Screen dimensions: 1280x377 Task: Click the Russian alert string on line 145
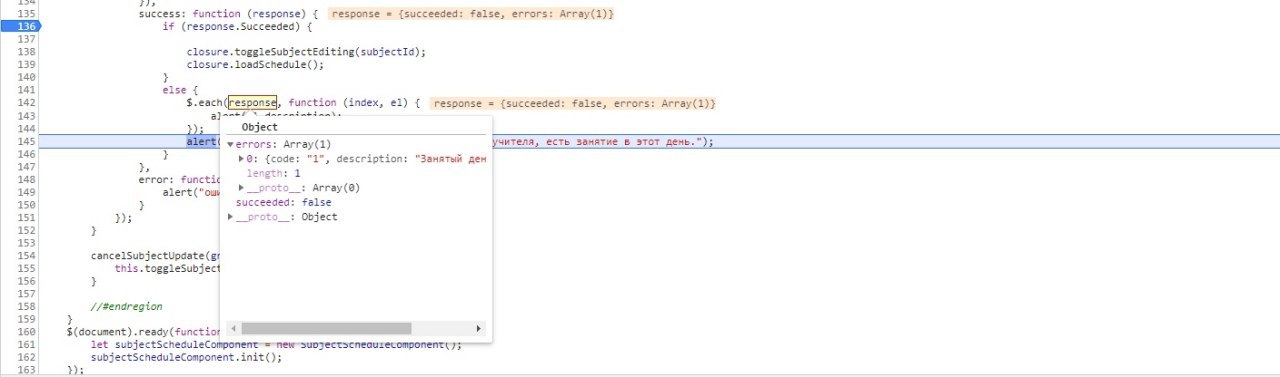(x=598, y=141)
